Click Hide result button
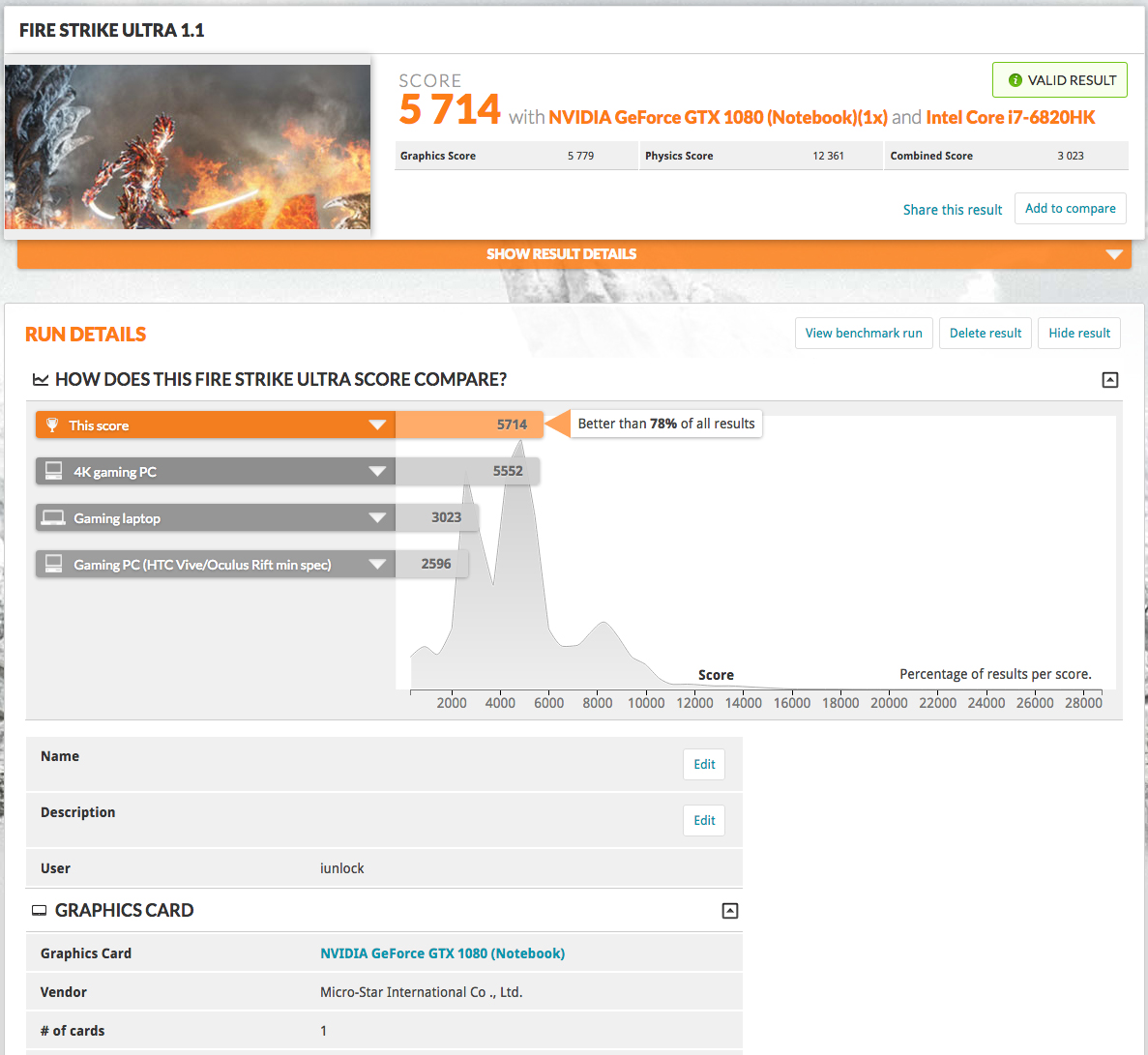This screenshot has height=1055, width=1148. 1078,333
